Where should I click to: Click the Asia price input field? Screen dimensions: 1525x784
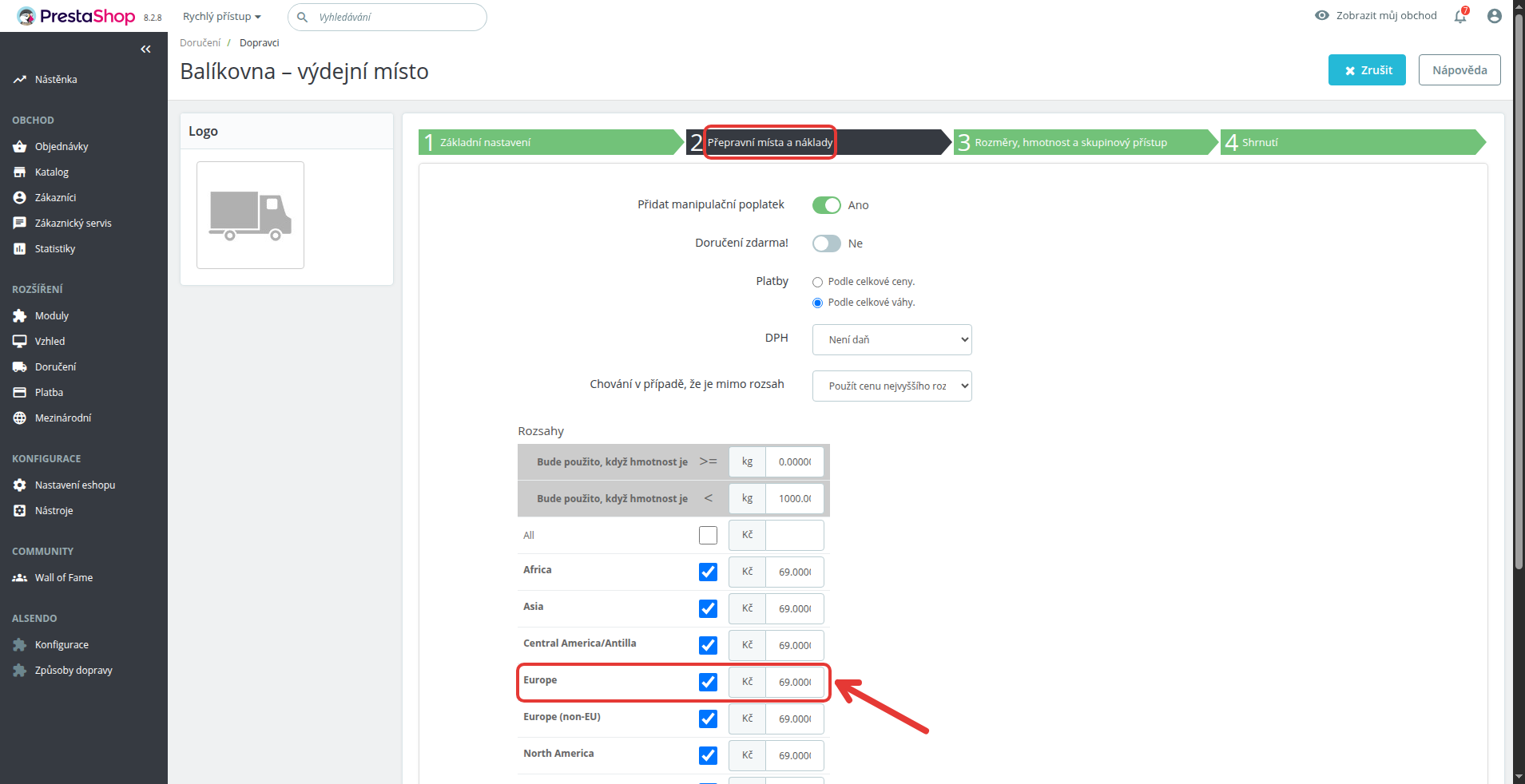pos(794,608)
